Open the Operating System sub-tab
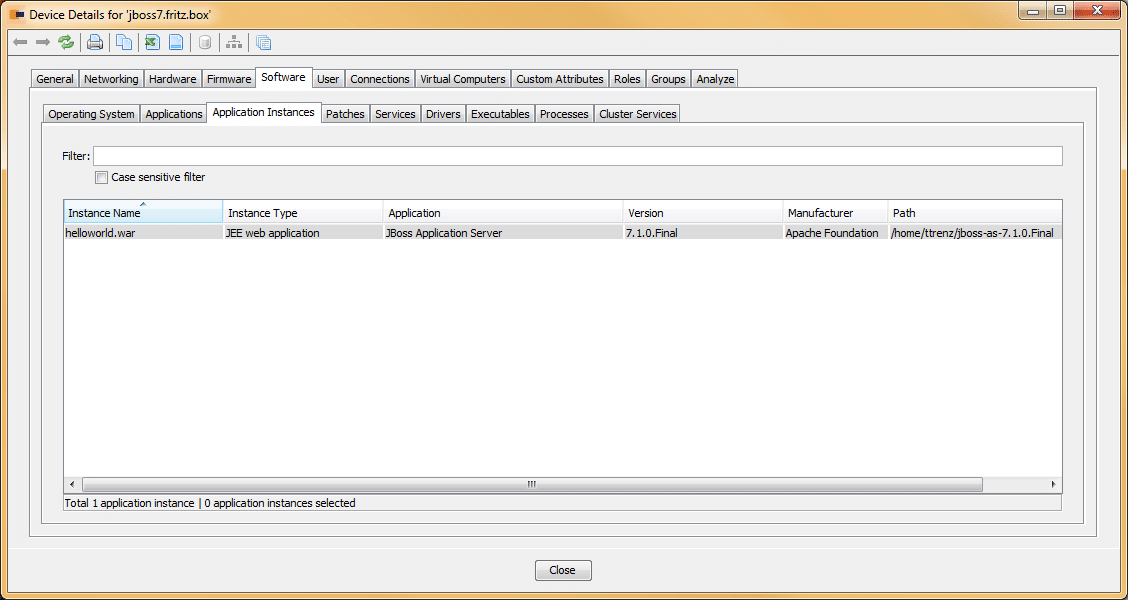Viewport: 1128px width, 600px height. coord(90,114)
